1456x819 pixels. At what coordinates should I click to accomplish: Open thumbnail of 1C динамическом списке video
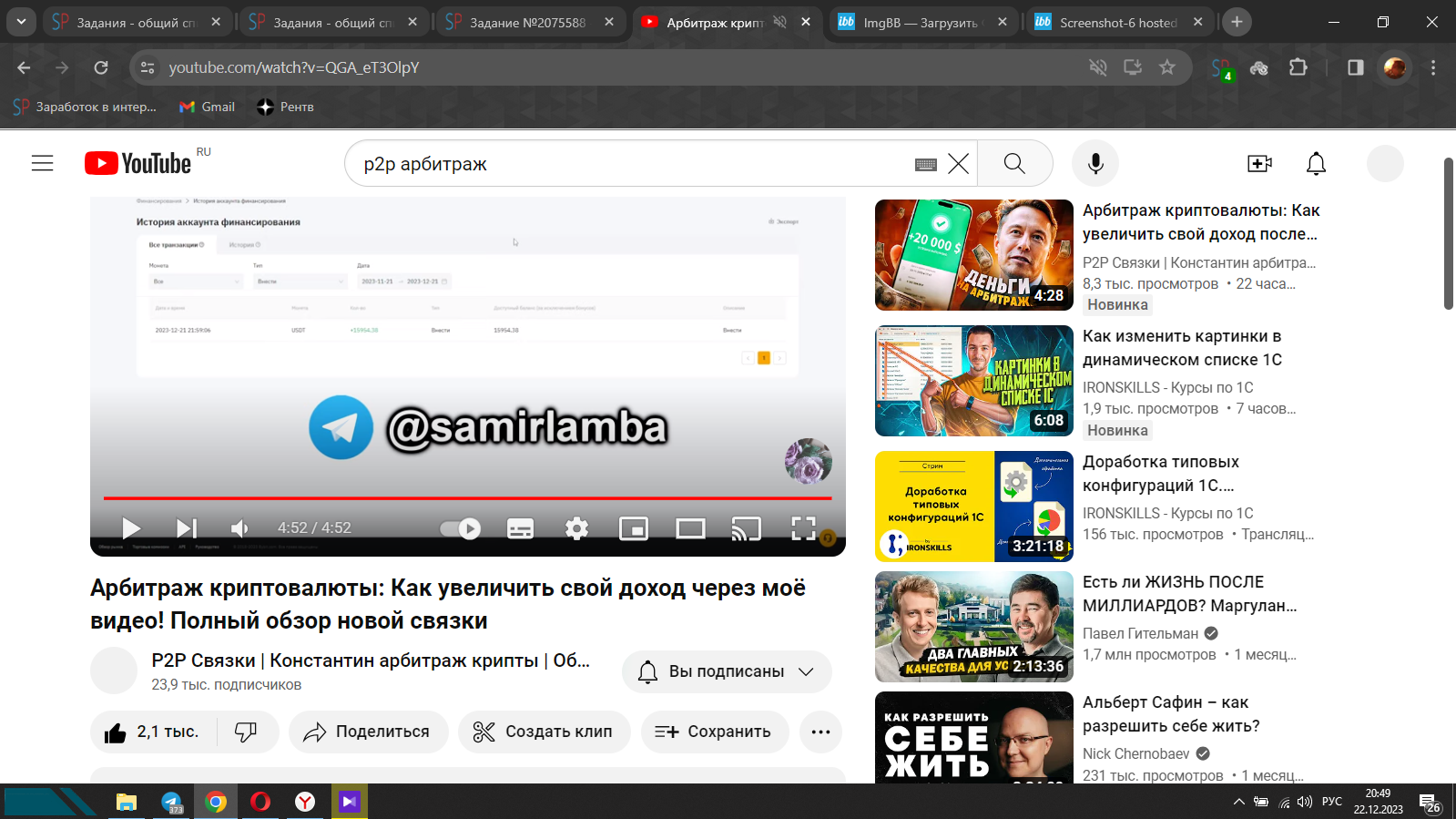[973, 381]
